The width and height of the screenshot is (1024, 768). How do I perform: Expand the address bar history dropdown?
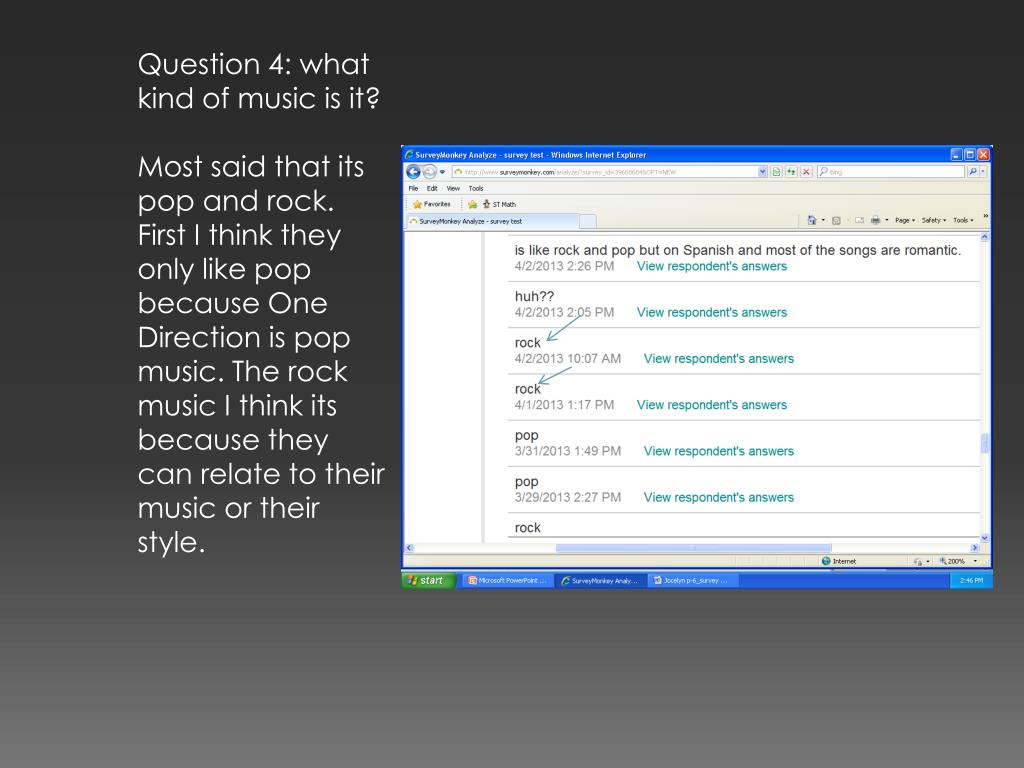[764, 172]
